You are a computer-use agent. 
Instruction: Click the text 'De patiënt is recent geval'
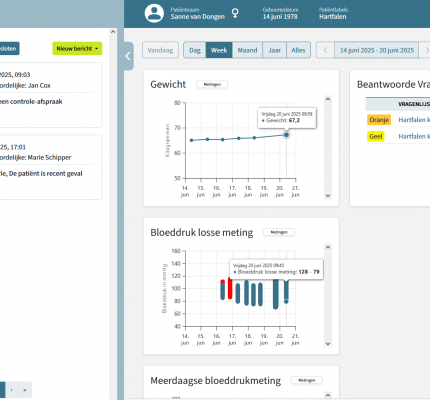click(x=46, y=174)
